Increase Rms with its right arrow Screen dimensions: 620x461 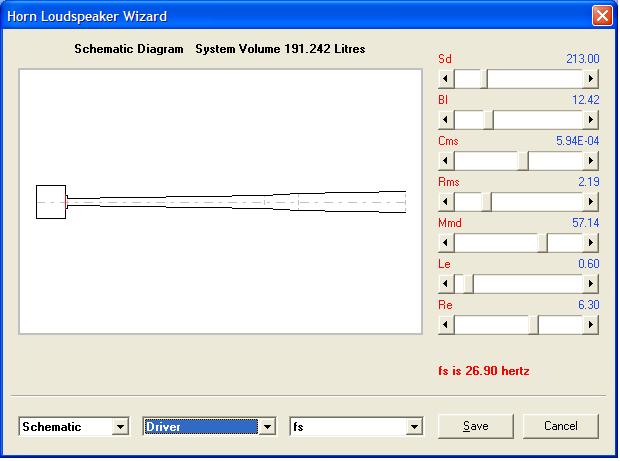click(x=590, y=202)
